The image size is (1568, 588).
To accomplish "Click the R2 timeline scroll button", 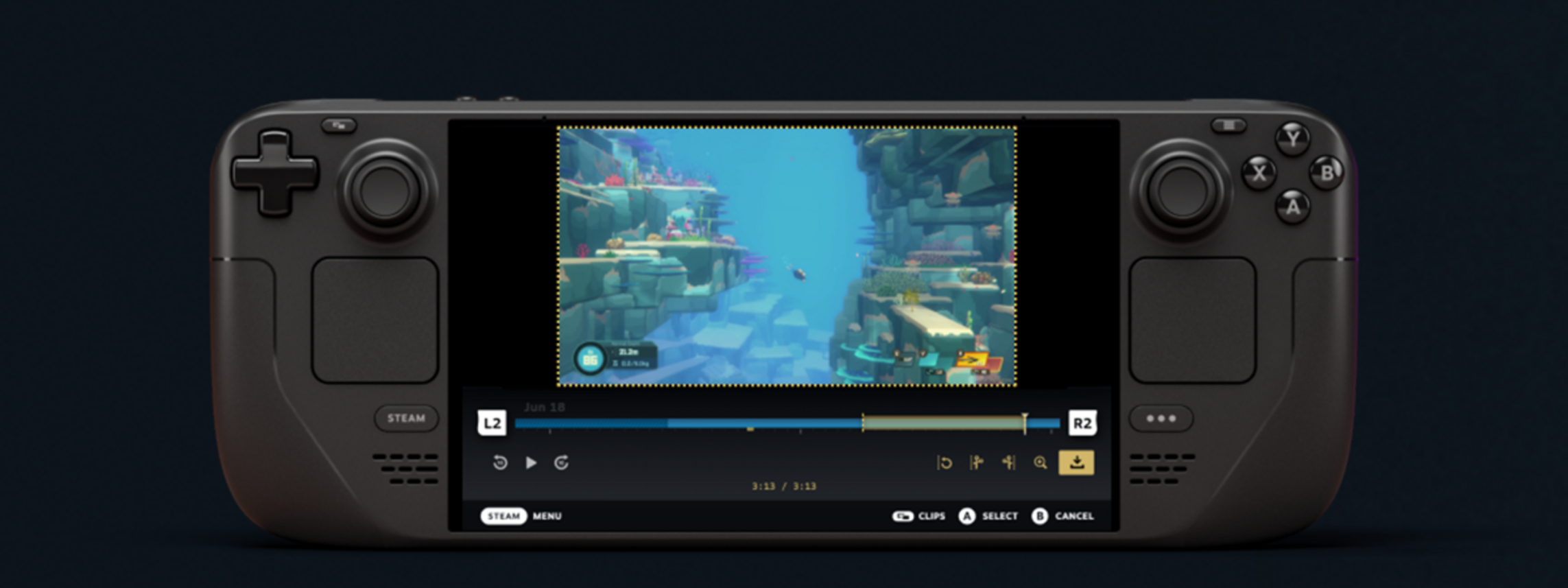I will tap(1082, 423).
